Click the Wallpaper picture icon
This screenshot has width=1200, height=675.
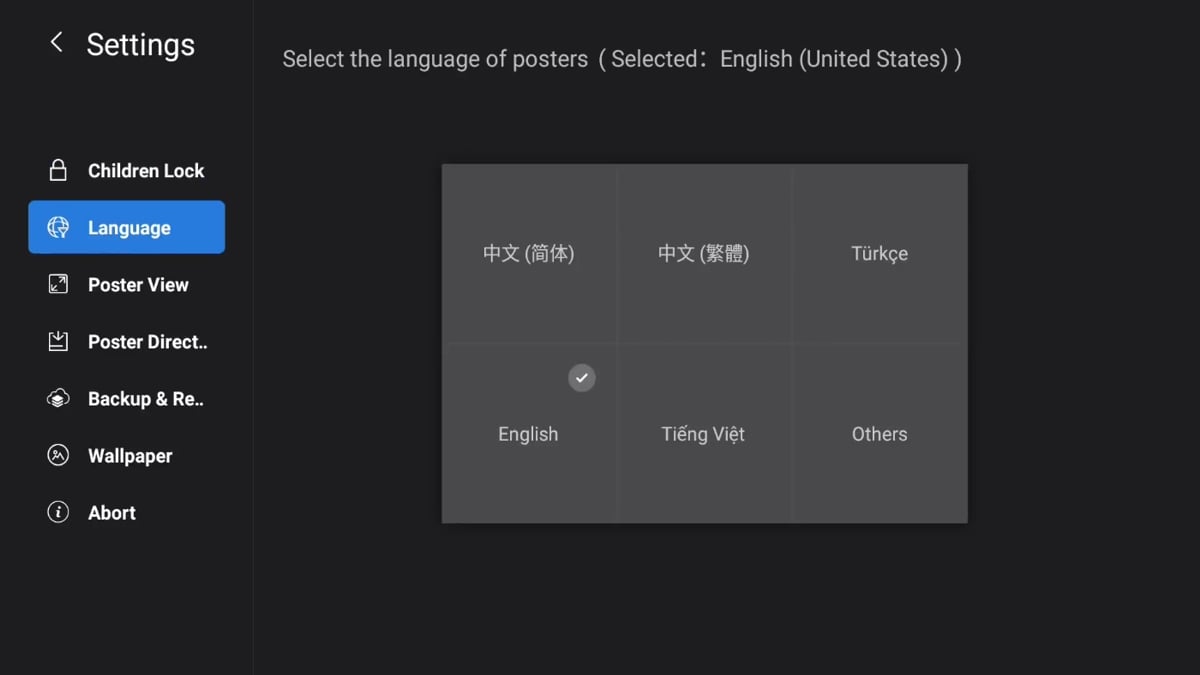[x=58, y=455]
